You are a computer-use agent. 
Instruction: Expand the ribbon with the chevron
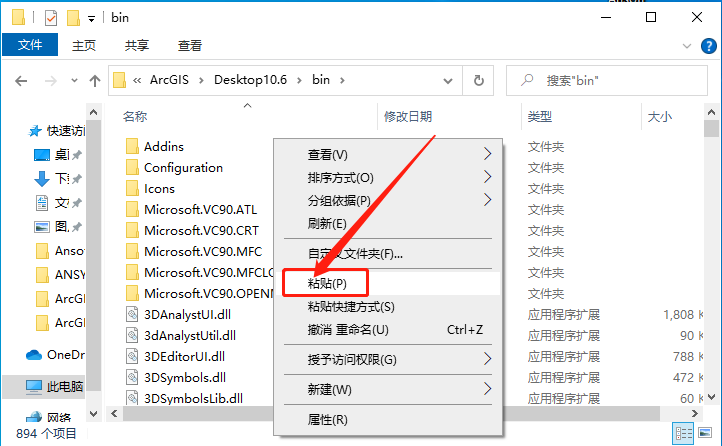coord(687,46)
